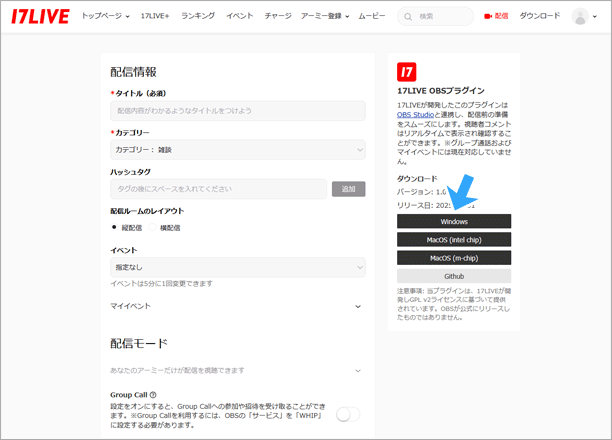Open the ムービー page
Viewport: 612px width, 440px height.
pyautogui.click(x=372, y=16)
